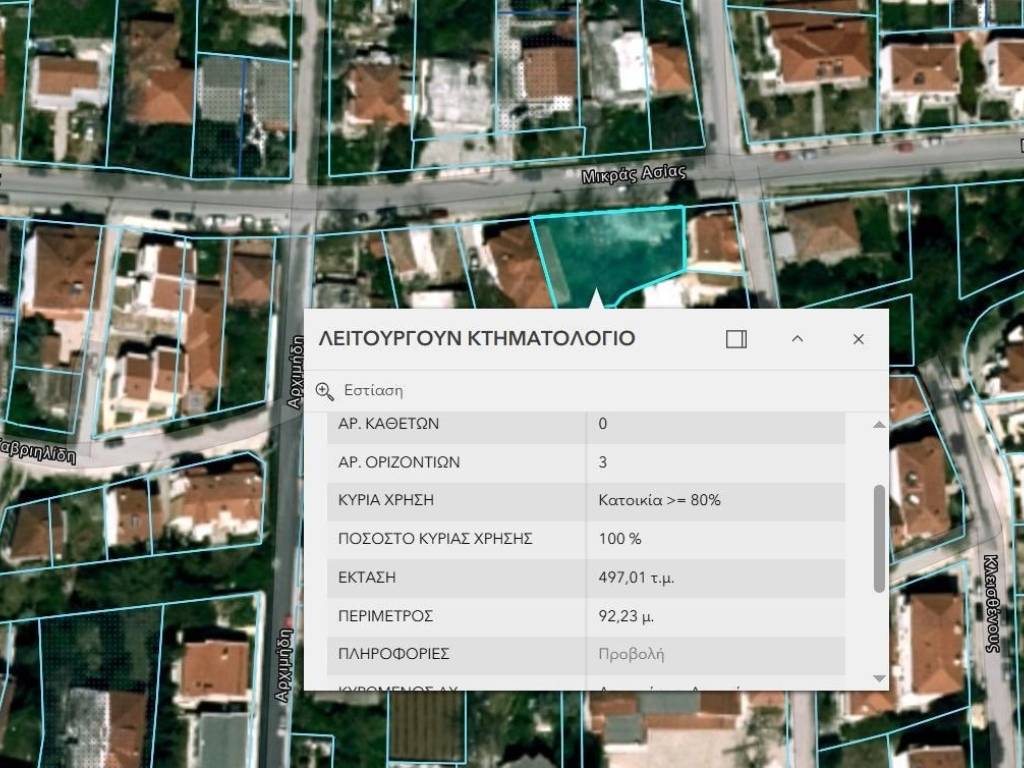The image size is (1024, 768).
Task: Click the ΠΛΗΡΟΦΟΡΙΕΣ field label
Action: coord(393,654)
